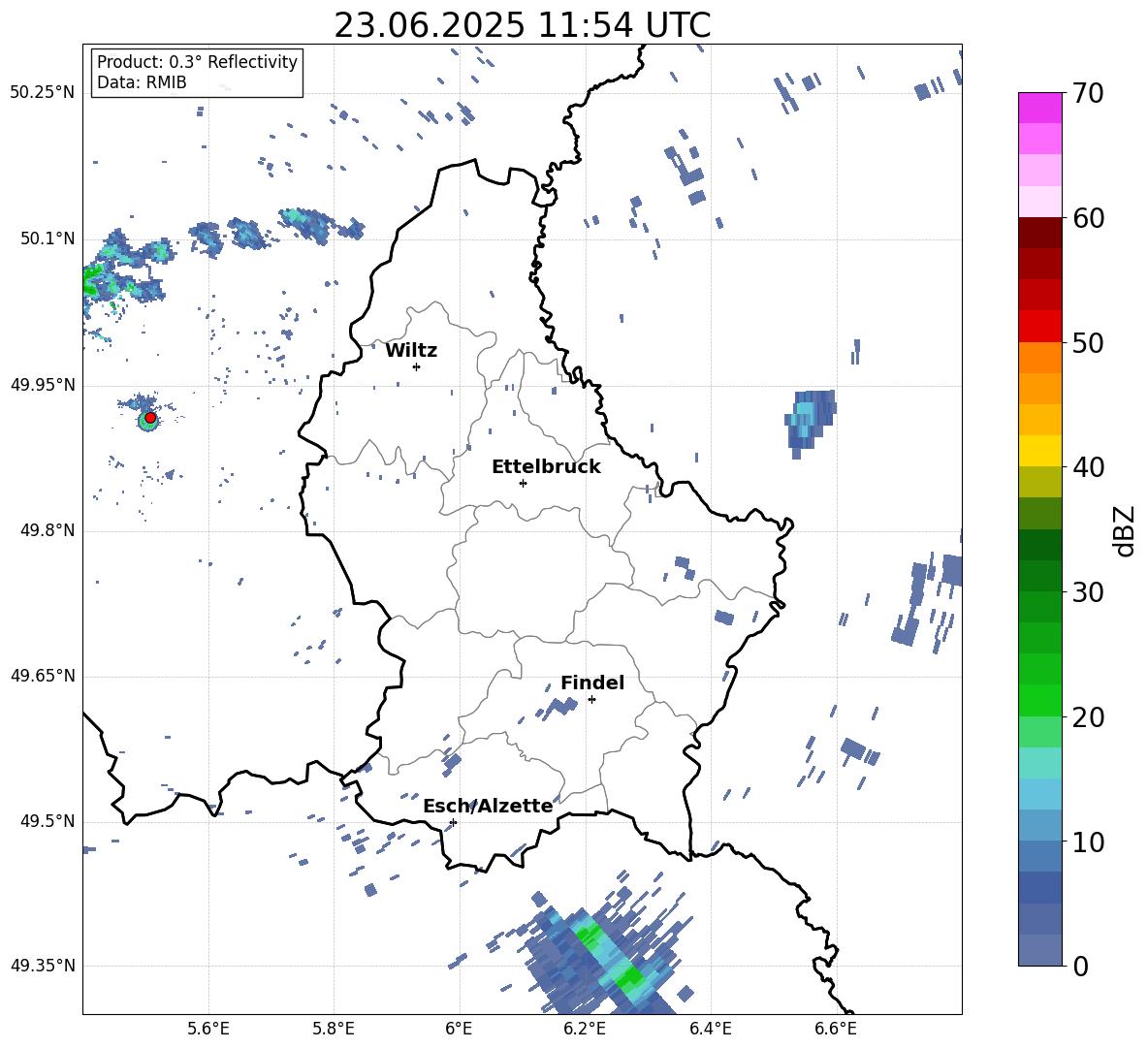Image resolution: width=1148 pixels, height=1048 pixels.
Task: Click the bright red colorbar swatch above 50
Action: [x=1039, y=327]
